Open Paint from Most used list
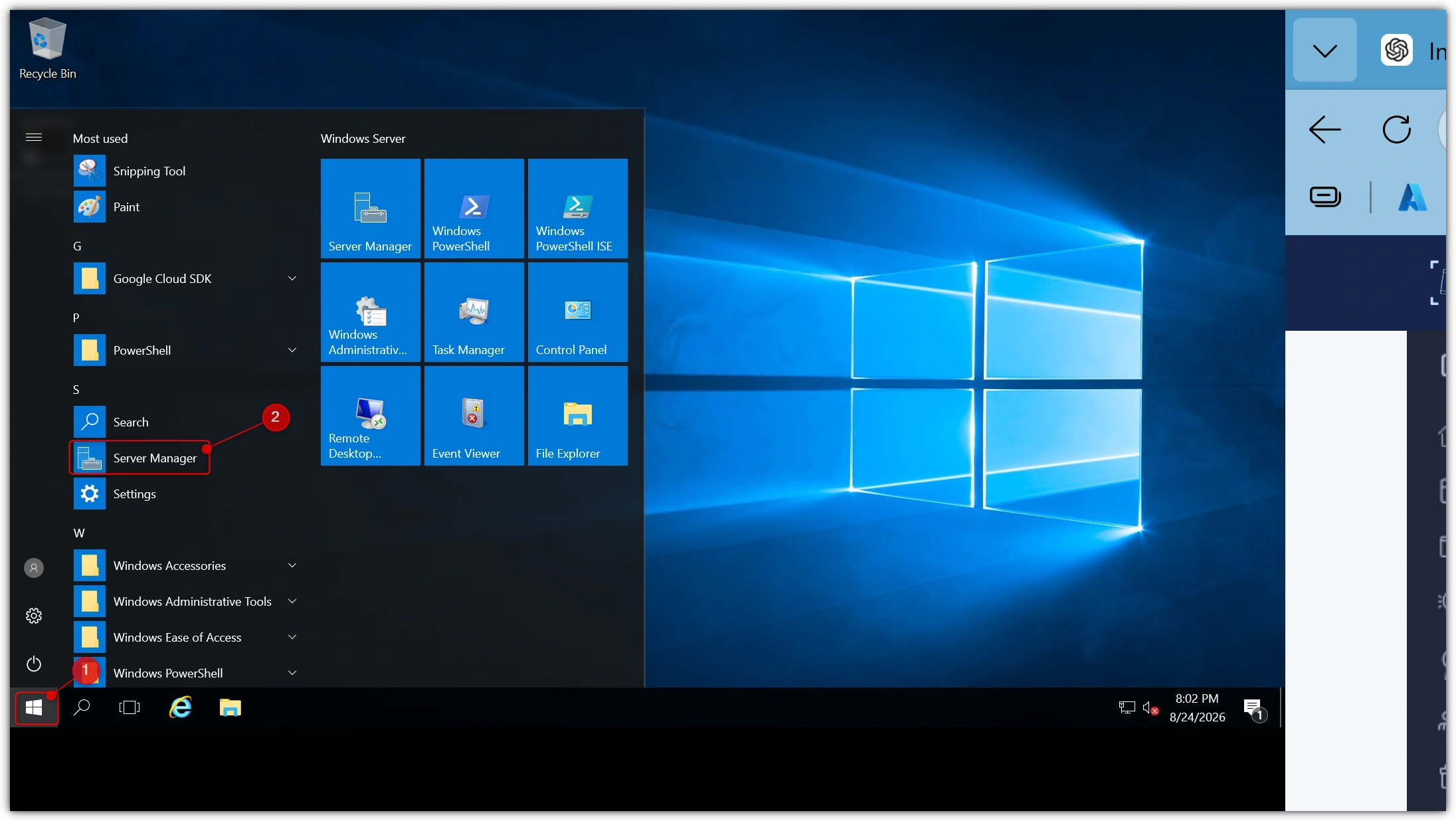Image resolution: width=1456 pixels, height=821 pixels. pyautogui.click(x=185, y=207)
